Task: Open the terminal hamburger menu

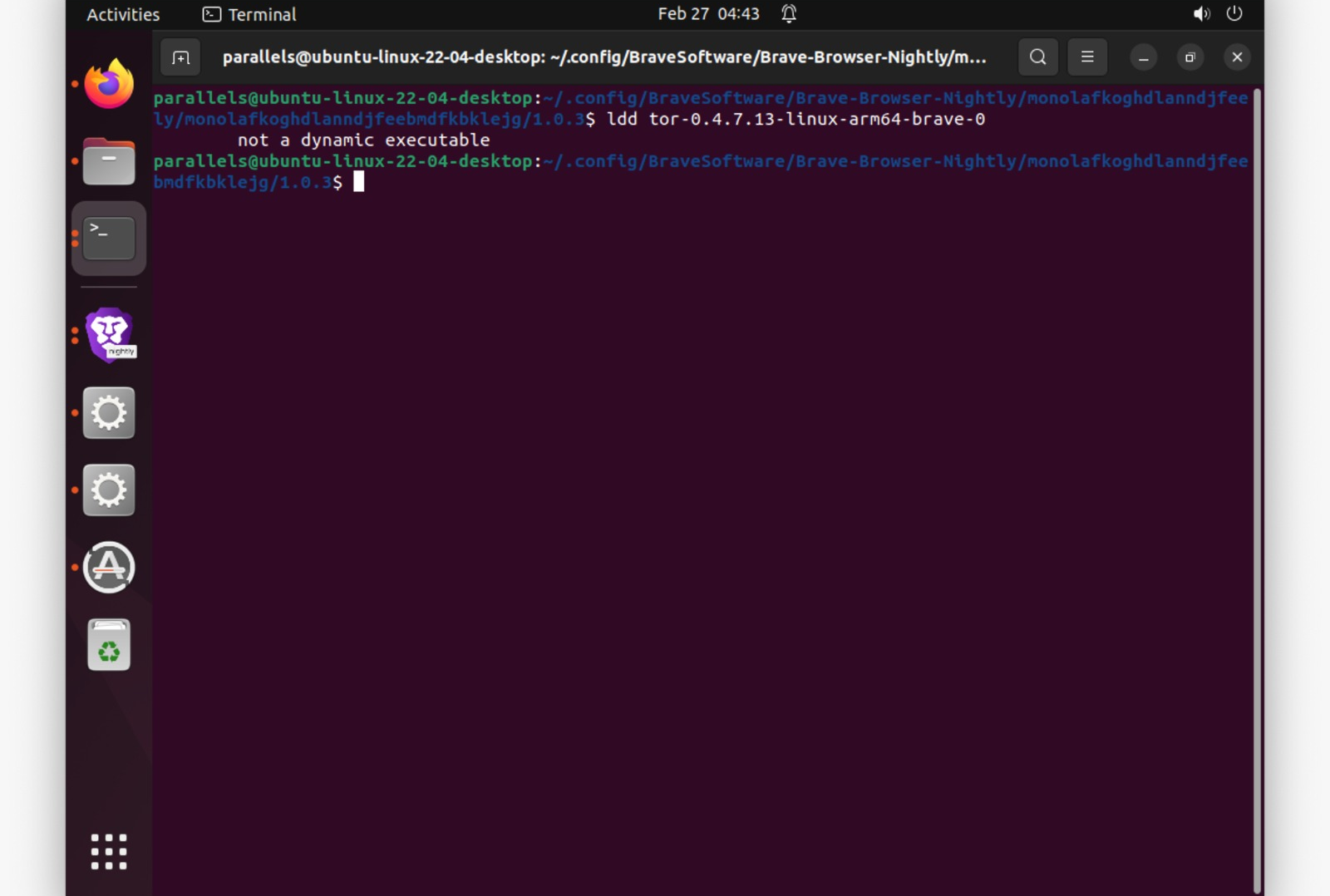Action: click(1087, 57)
